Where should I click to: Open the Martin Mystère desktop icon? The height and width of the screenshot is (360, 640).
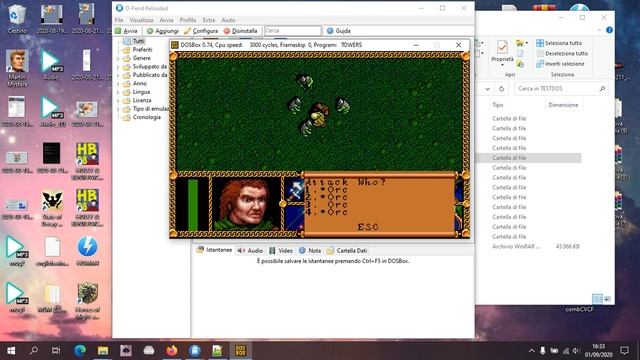pyautogui.click(x=17, y=68)
